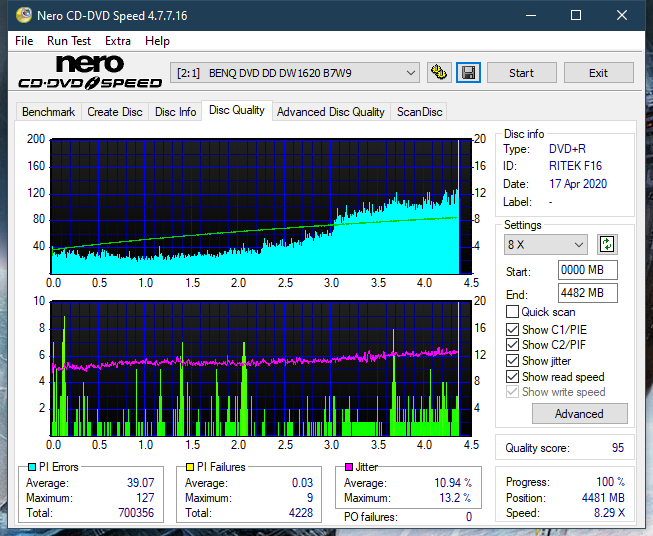Switch to the ScanDisc tab
This screenshot has width=653, height=536.
point(419,112)
